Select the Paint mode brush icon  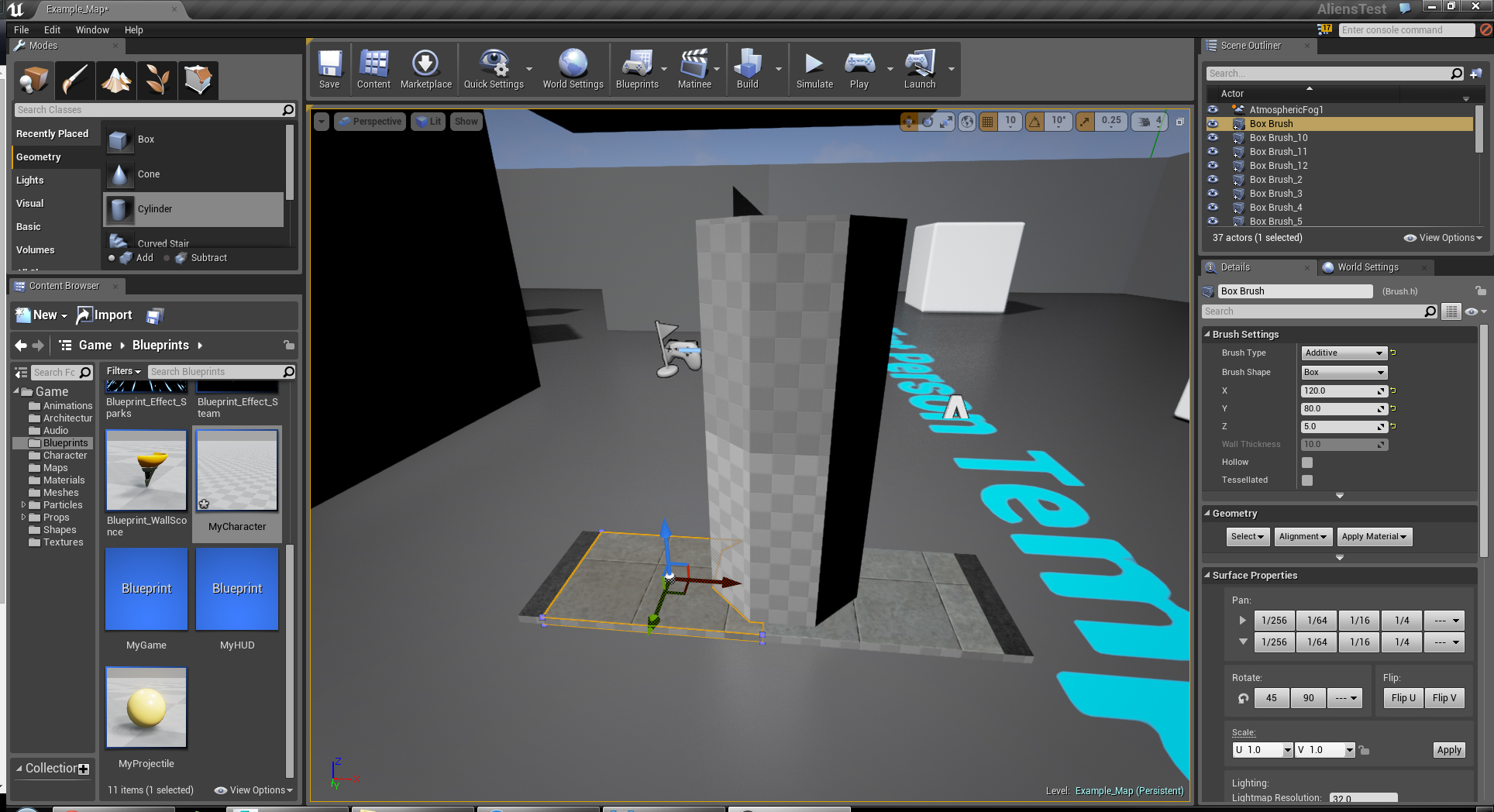(x=75, y=81)
